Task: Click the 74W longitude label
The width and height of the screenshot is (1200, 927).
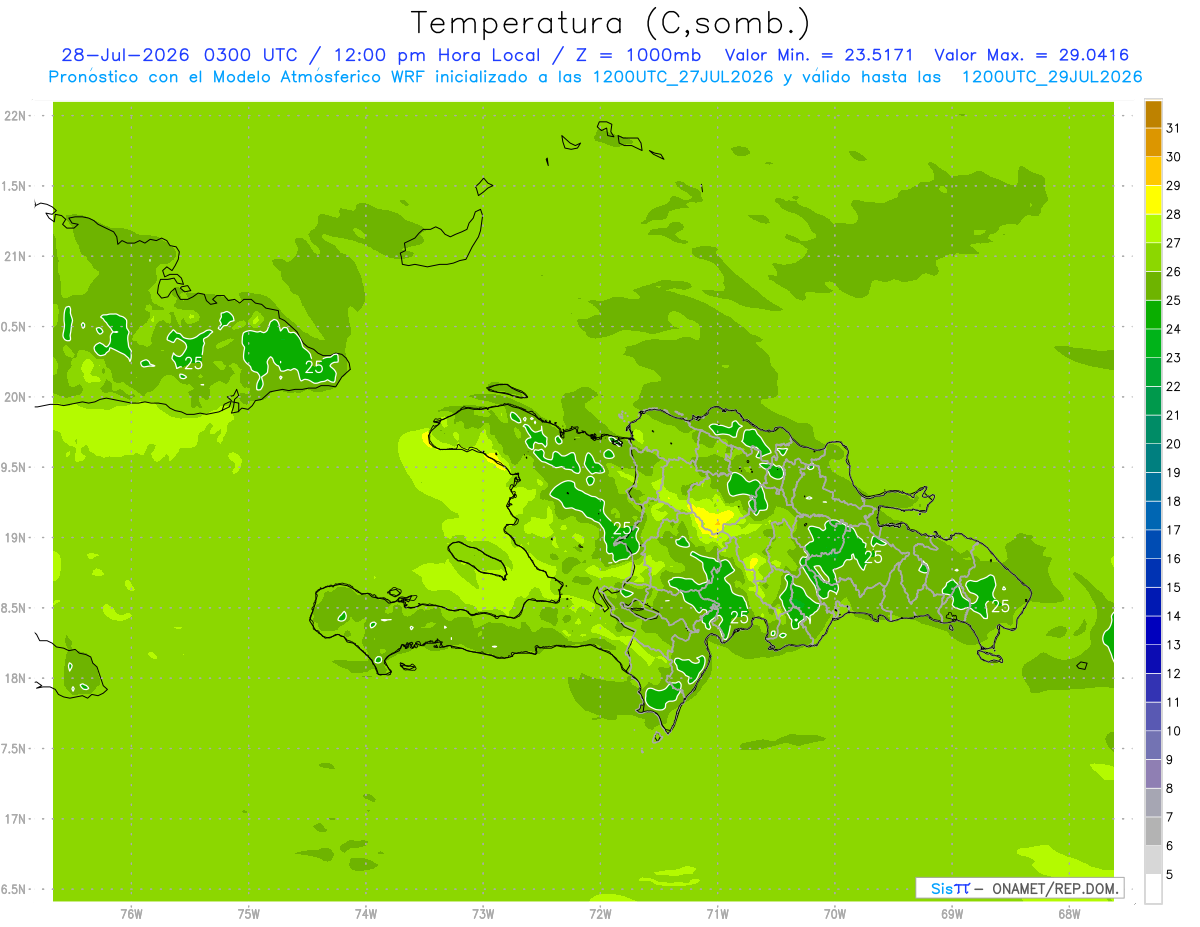Action: [365, 914]
